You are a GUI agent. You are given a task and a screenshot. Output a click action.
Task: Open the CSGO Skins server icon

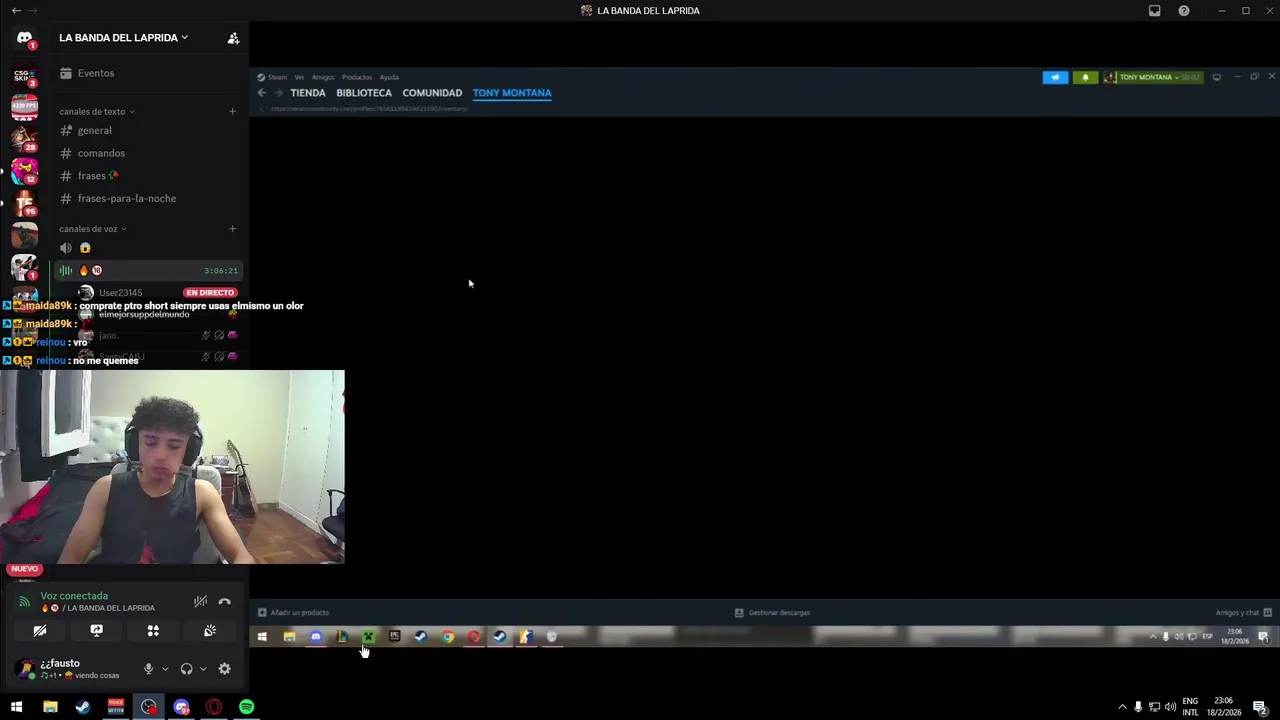coord(24,77)
